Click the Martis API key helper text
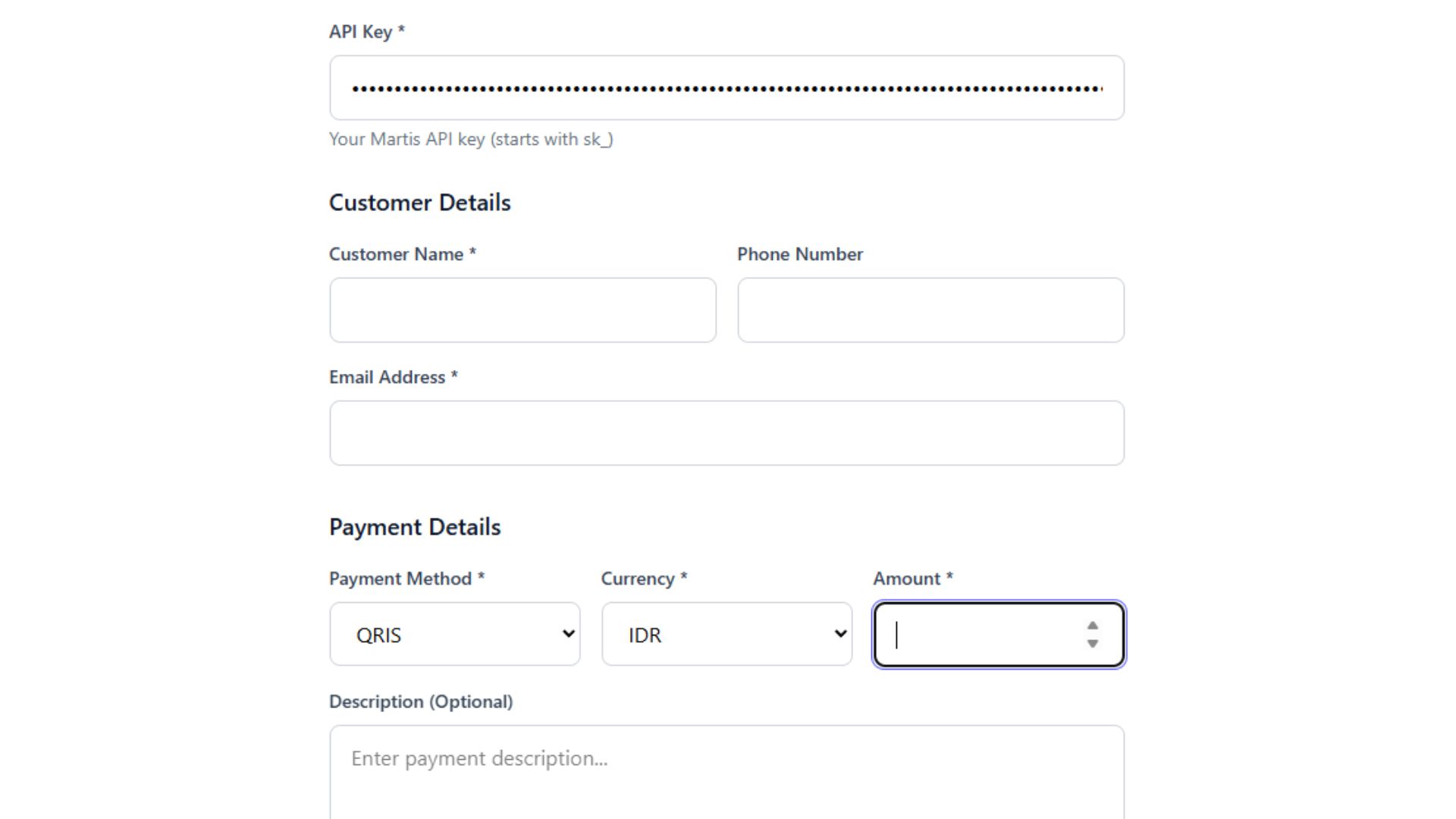The image size is (1456, 819). pyautogui.click(x=471, y=139)
